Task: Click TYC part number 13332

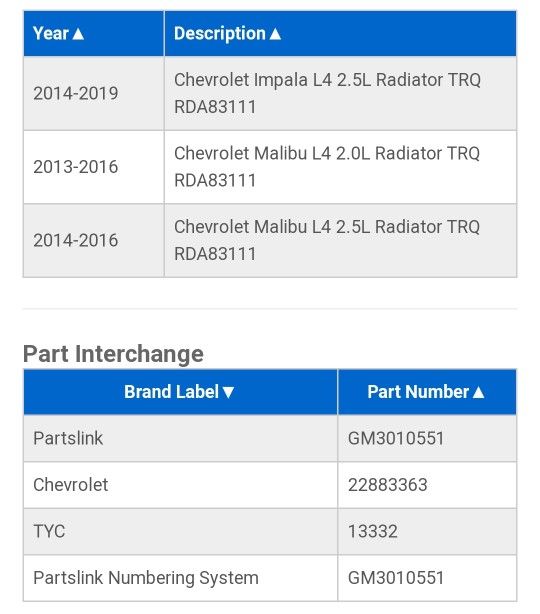Action: coord(373,531)
